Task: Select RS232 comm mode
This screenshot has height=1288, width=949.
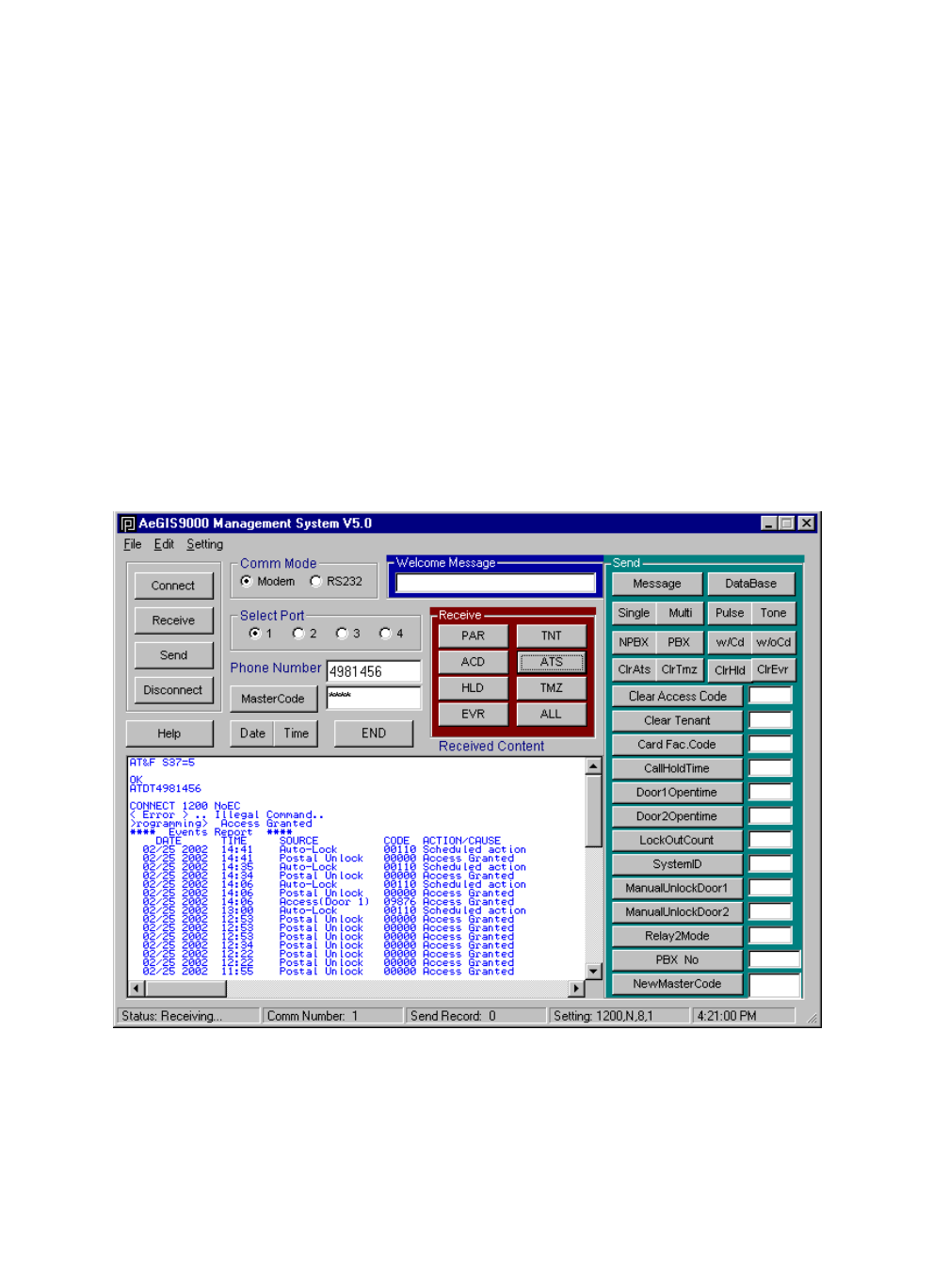Action: (316, 582)
